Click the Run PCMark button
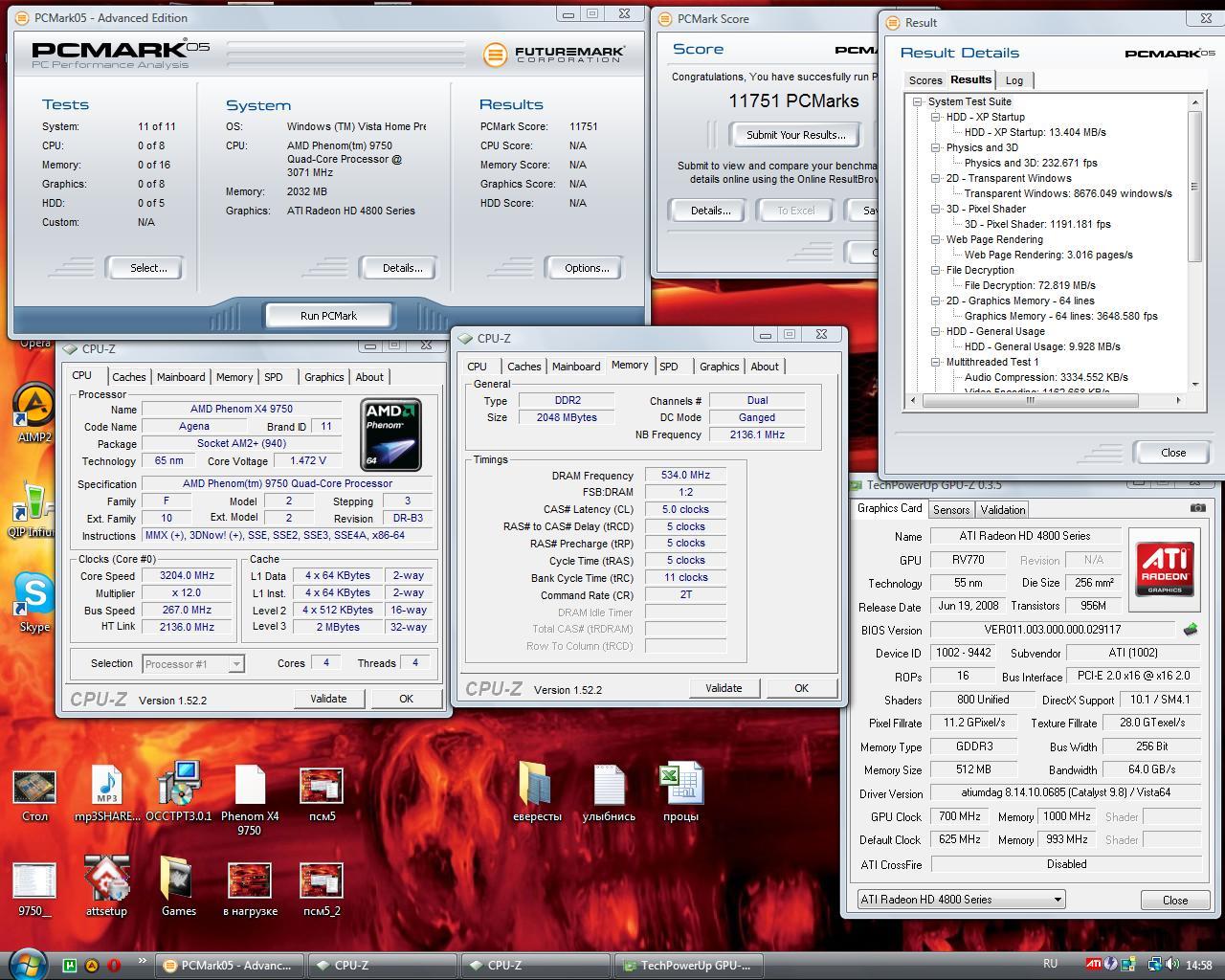The width and height of the screenshot is (1225, 980). click(x=328, y=316)
